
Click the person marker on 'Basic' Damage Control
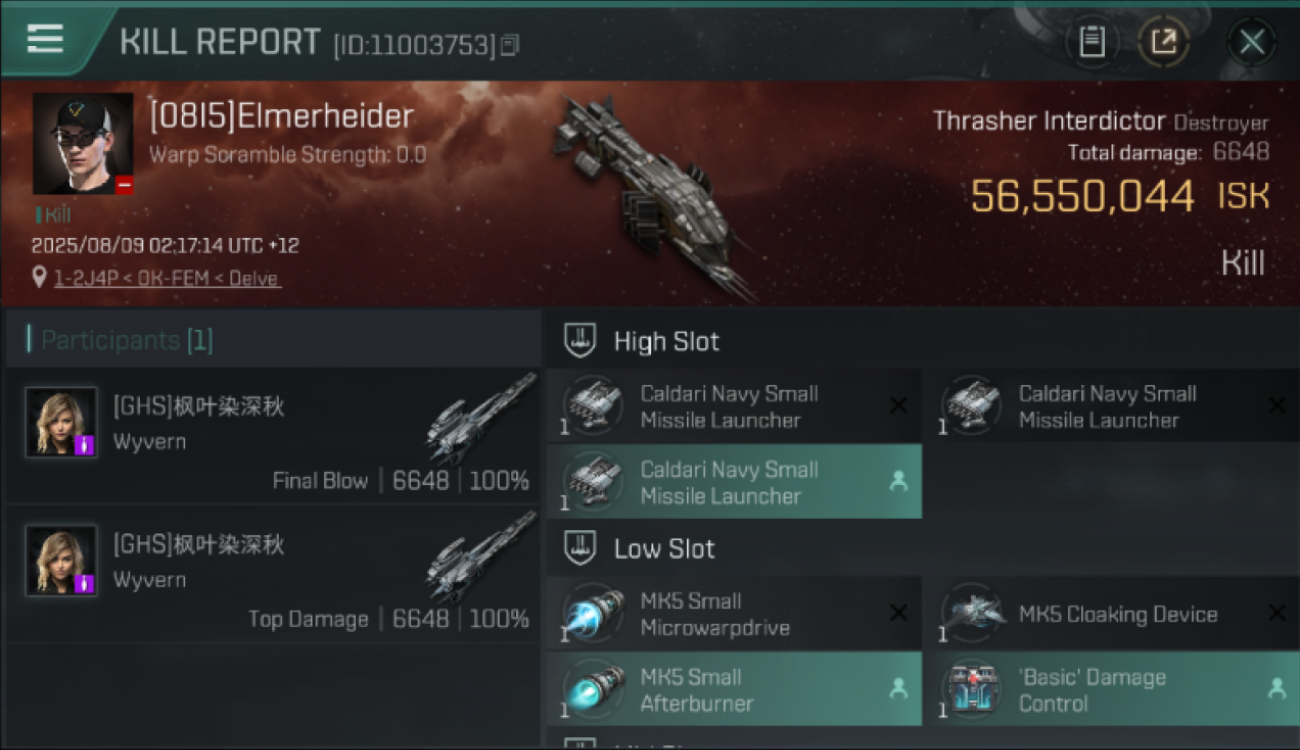(1276, 688)
